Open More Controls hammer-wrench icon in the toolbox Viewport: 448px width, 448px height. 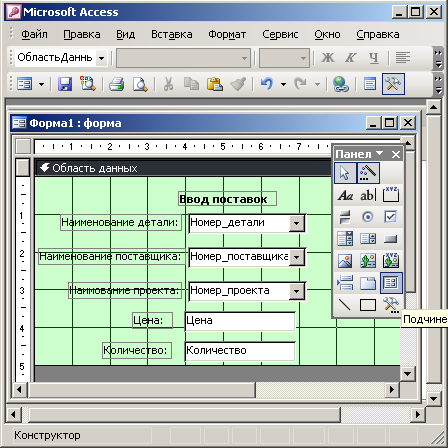coord(391,305)
